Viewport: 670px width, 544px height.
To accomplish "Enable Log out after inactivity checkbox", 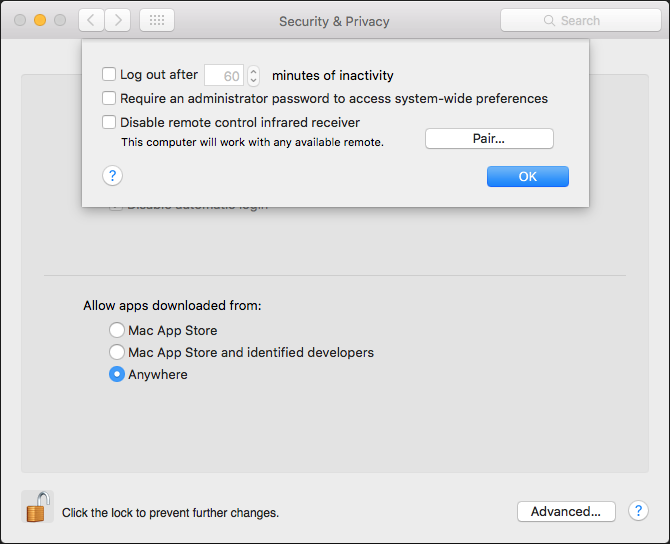I will 109,75.
